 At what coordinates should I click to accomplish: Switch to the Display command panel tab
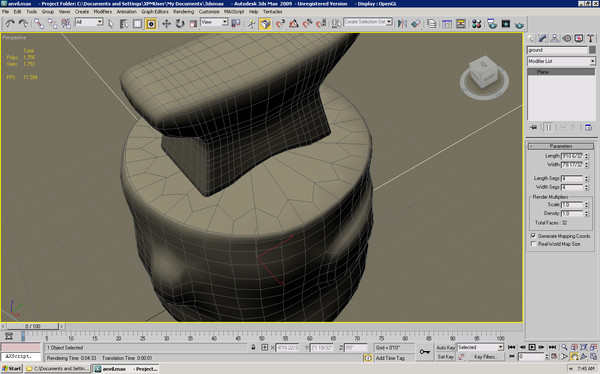(579, 38)
